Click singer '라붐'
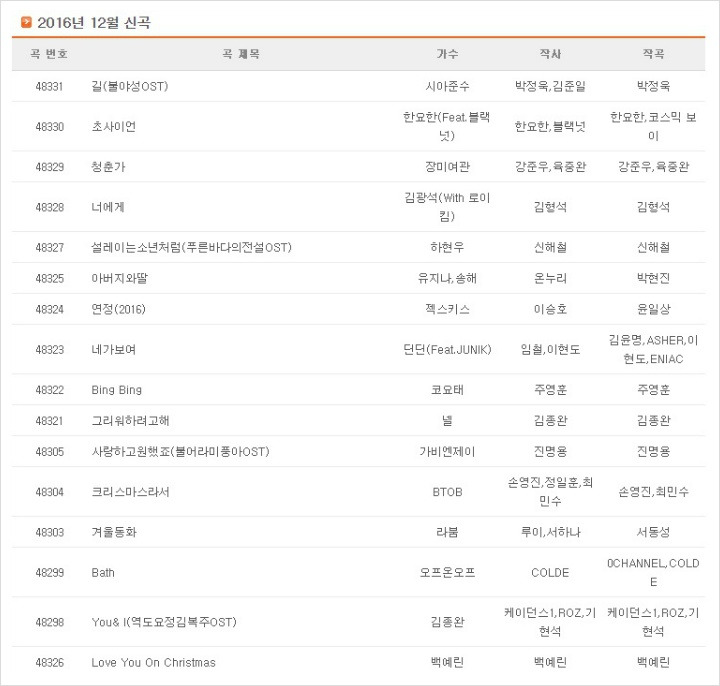The height and width of the screenshot is (686, 720). (447, 533)
